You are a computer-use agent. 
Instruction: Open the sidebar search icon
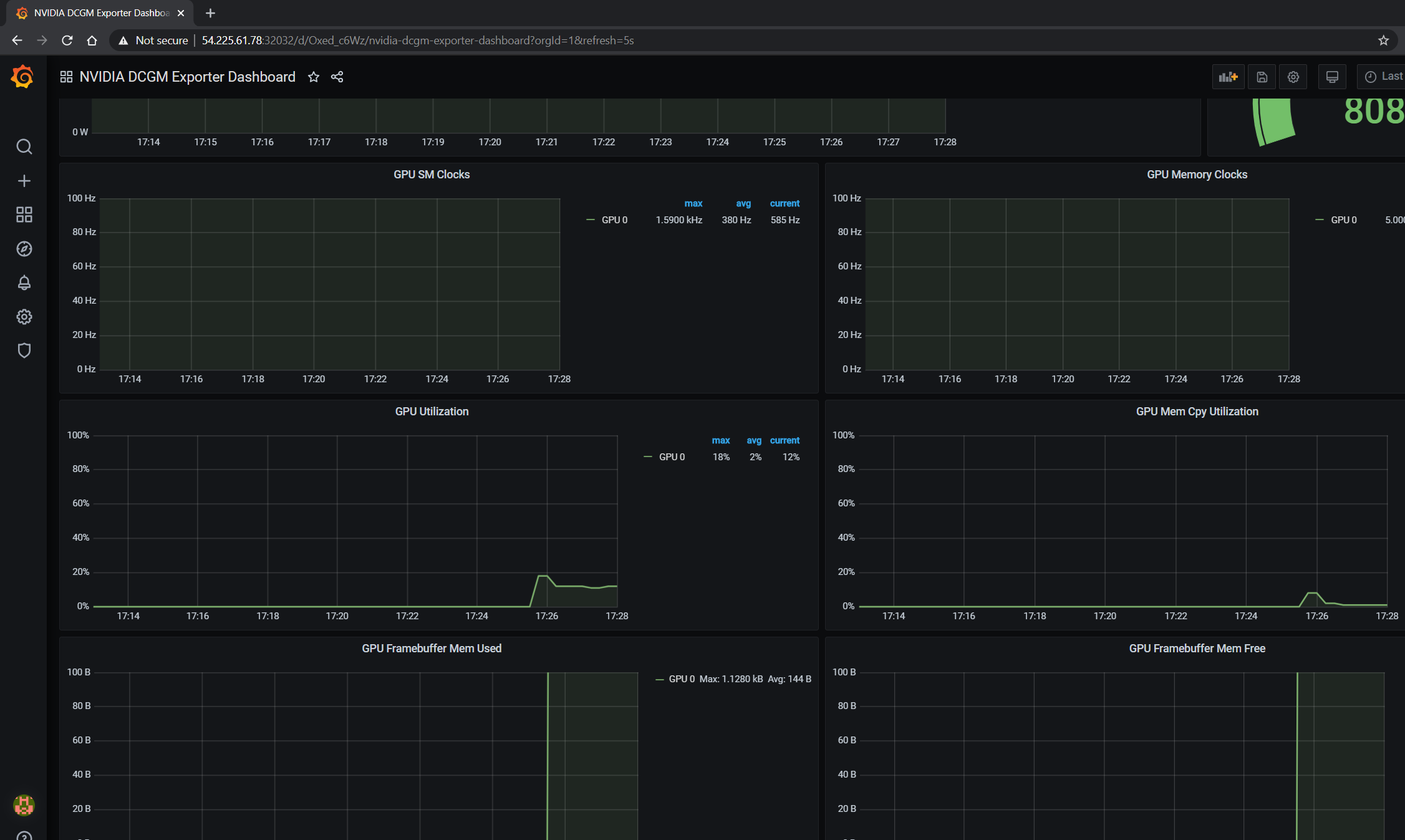pyautogui.click(x=24, y=147)
